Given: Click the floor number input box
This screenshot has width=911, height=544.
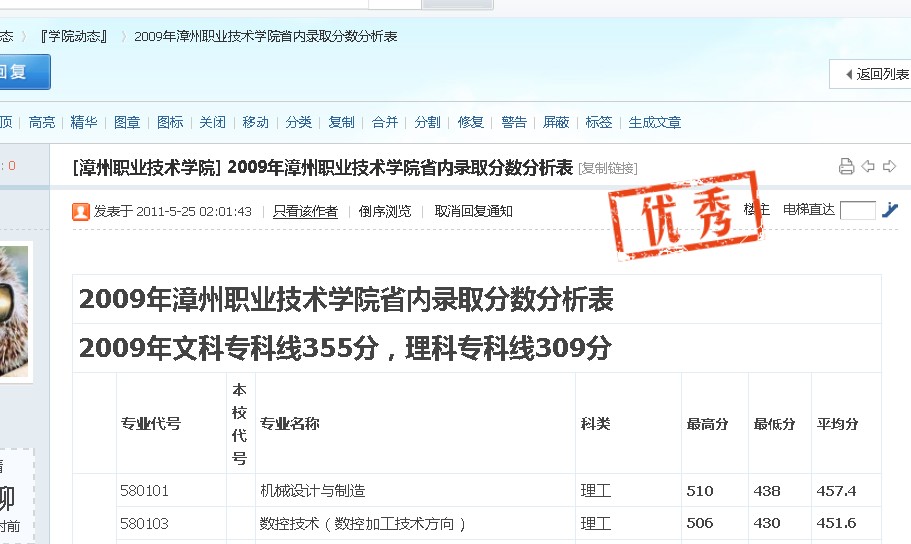Looking at the screenshot, I should [x=858, y=210].
